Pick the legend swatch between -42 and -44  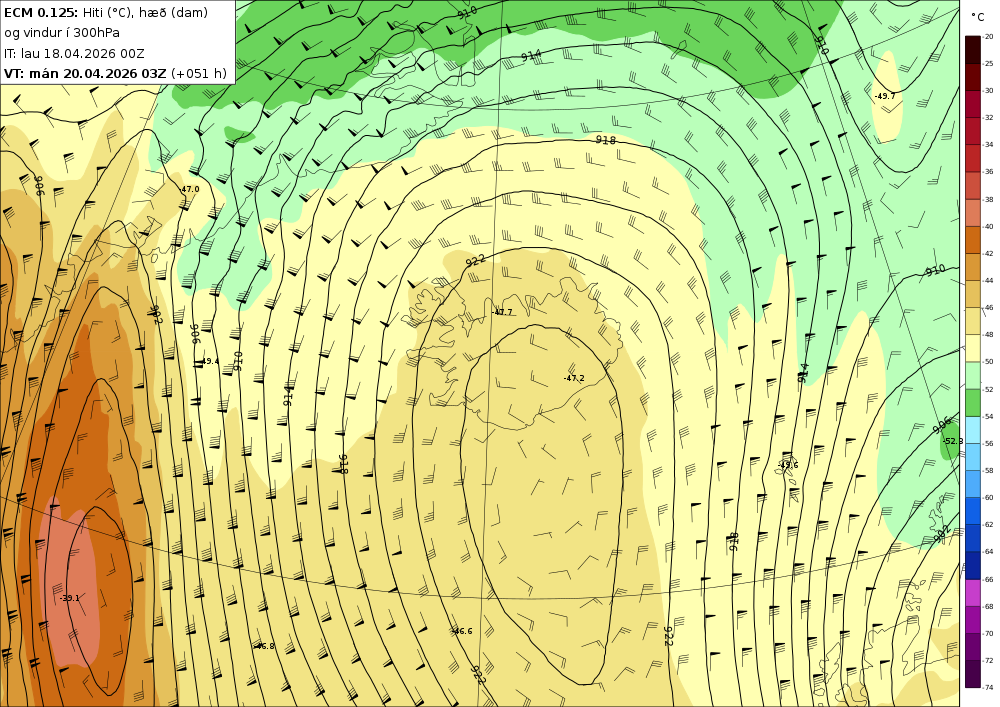[x=973, y=267]
